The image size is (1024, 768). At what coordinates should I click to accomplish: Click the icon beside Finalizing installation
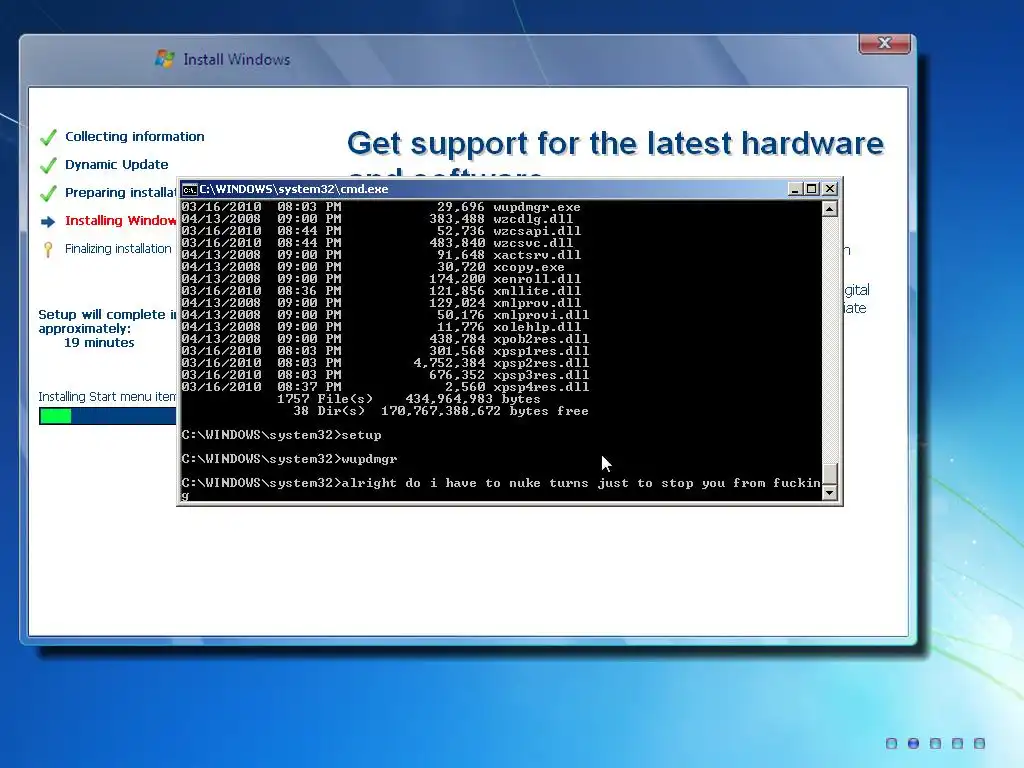point(48,249)
